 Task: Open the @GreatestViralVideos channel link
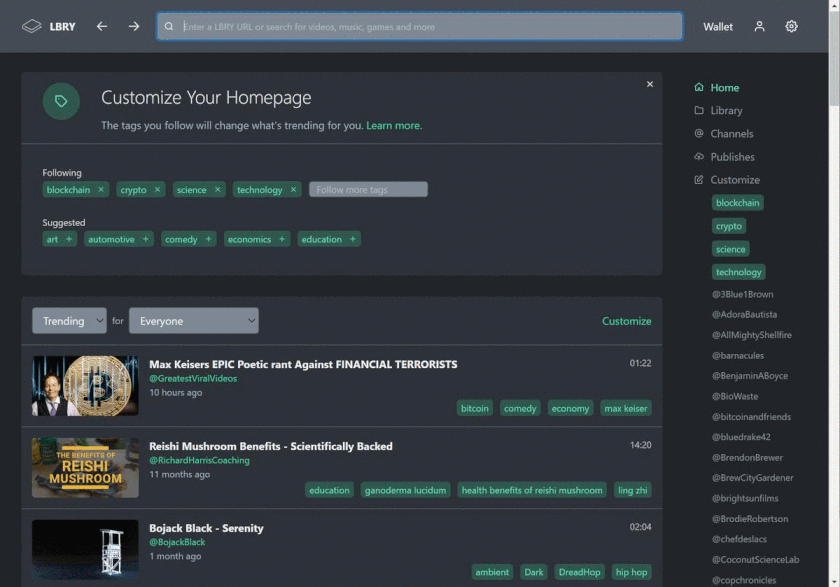(x=193, y=378)
